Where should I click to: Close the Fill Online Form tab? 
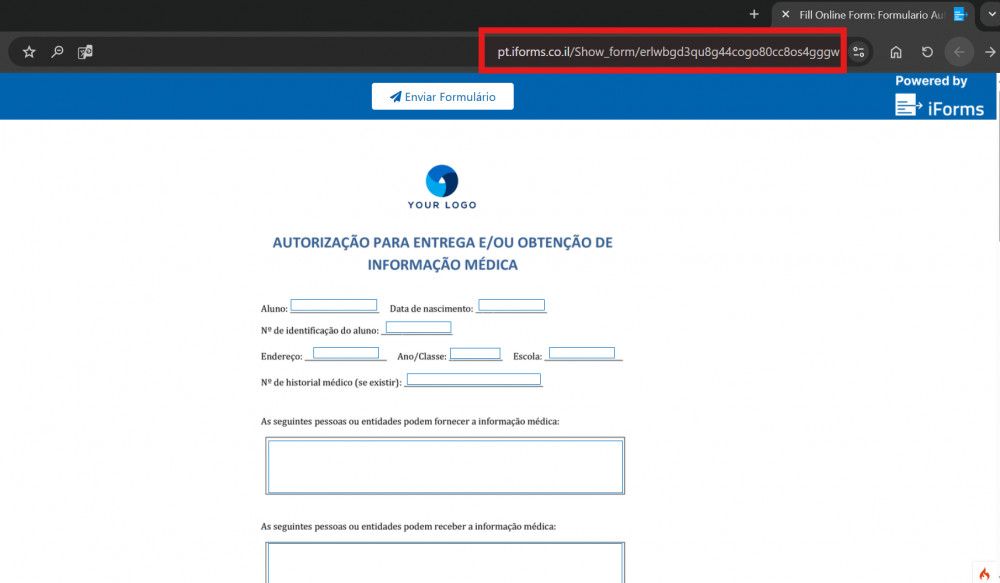click(786, 14)
